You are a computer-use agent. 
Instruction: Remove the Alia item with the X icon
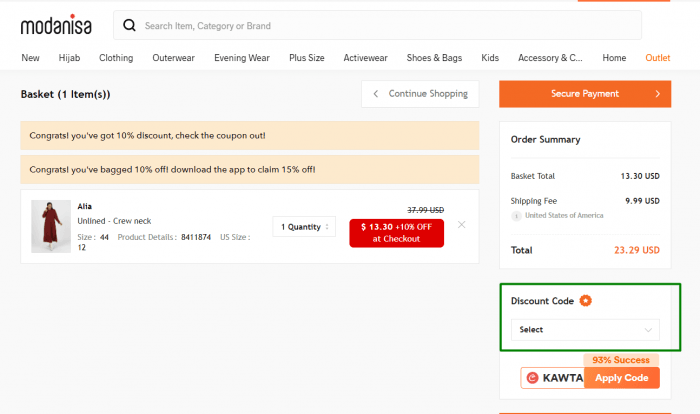(x=462, y=225)
